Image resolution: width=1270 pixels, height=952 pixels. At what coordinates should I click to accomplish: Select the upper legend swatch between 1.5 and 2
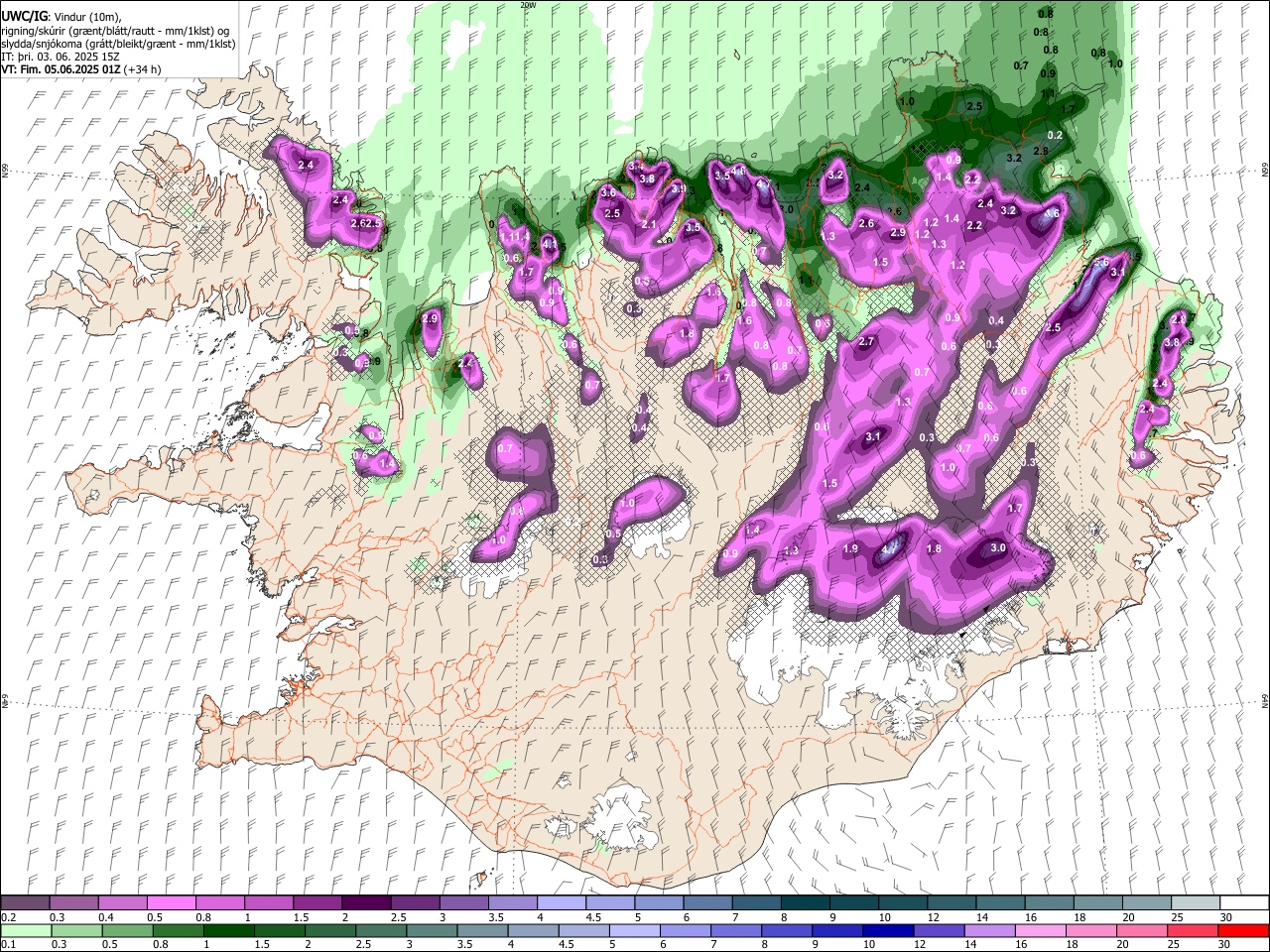click(317, 903)
